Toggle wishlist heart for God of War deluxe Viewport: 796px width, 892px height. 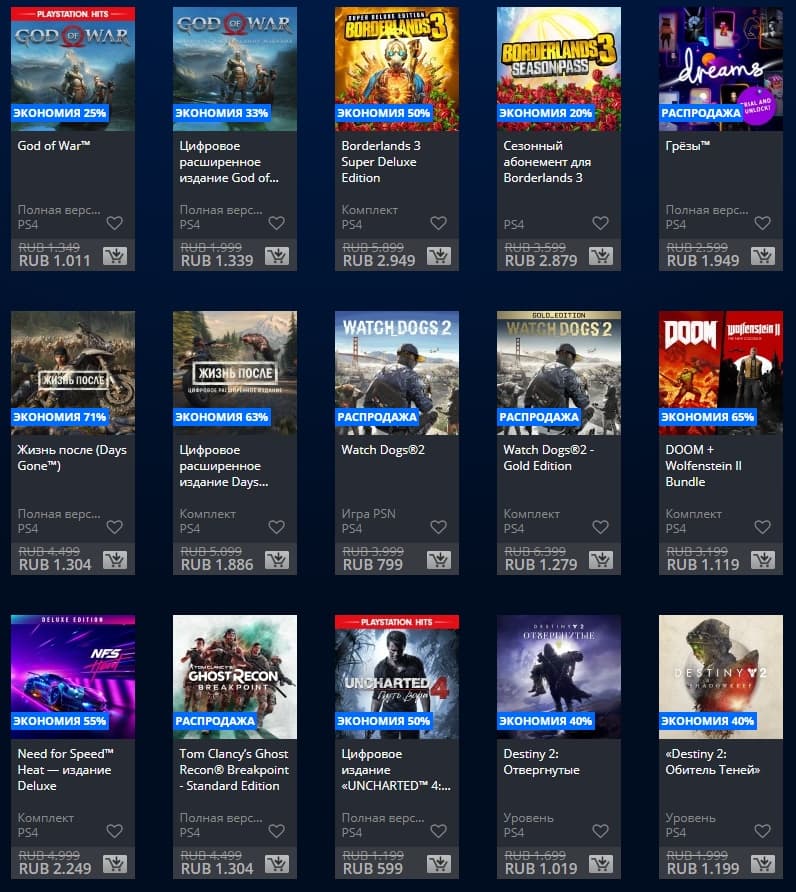(x=277, y=223)
